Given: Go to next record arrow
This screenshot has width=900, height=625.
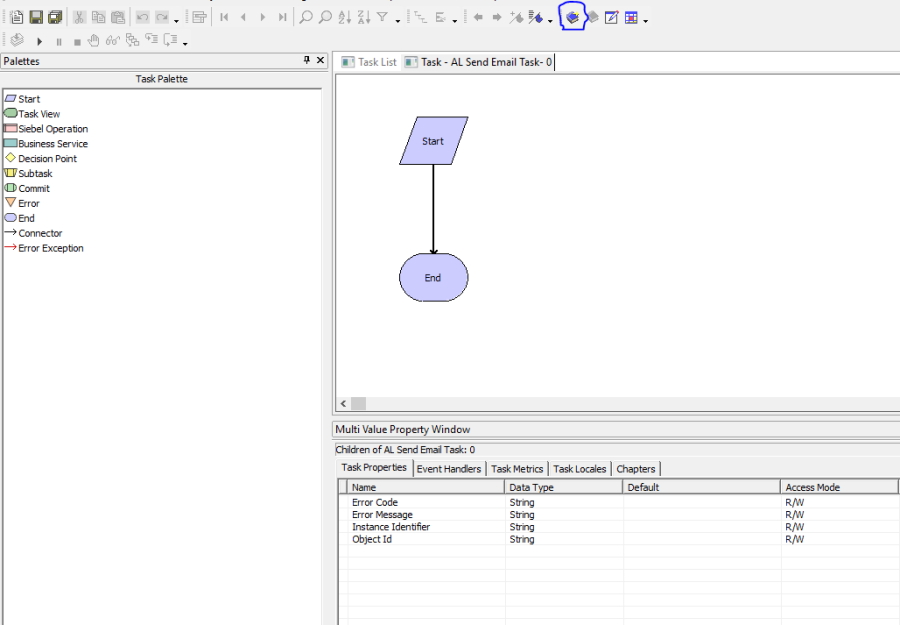Looking at the screenshot, I should tap(263, 18).
